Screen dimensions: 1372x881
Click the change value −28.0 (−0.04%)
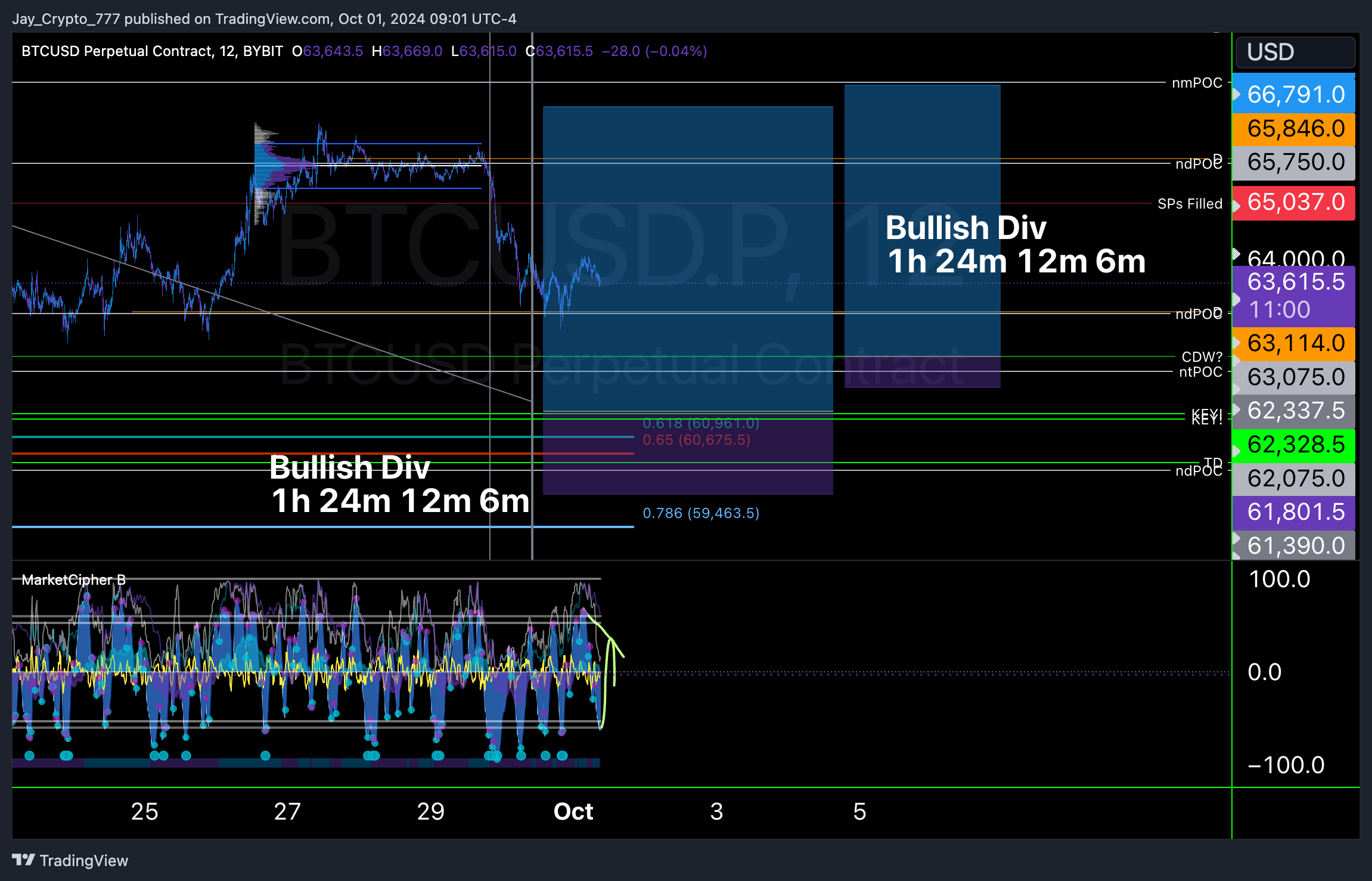pyautogui.click(x=654, y=51)
